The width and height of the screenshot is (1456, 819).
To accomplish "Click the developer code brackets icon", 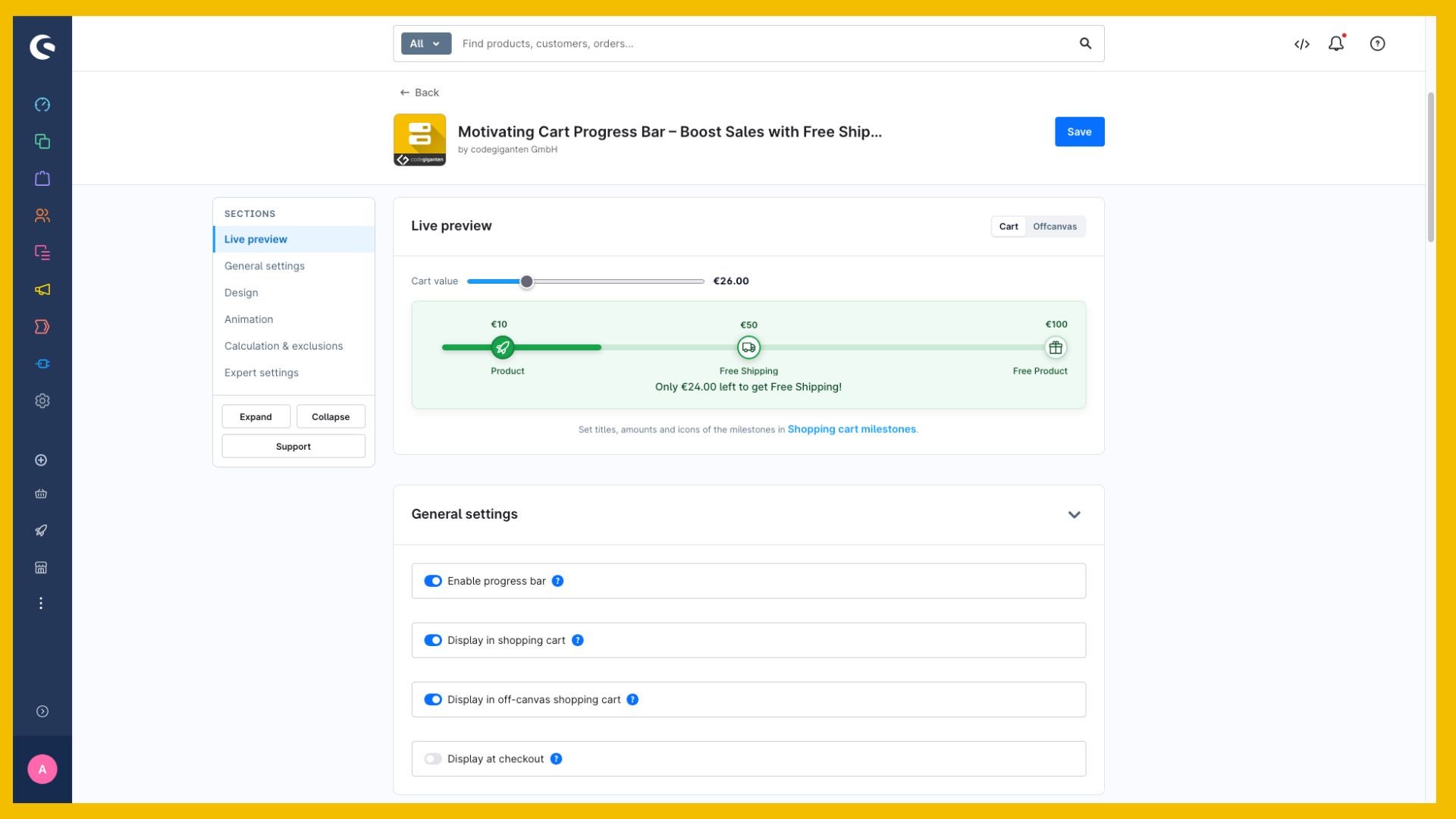I will (x=1302, y=44).
